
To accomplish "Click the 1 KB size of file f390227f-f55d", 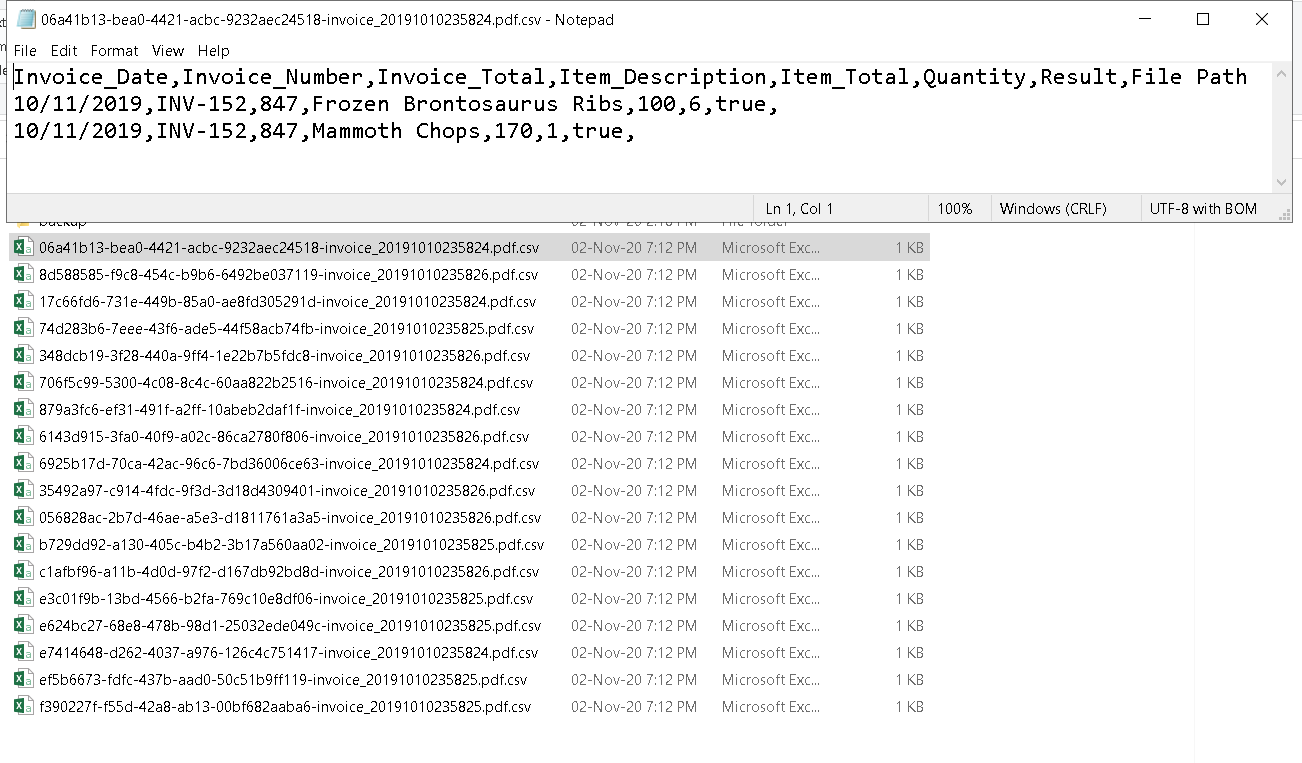I will (x=910, y=706).
